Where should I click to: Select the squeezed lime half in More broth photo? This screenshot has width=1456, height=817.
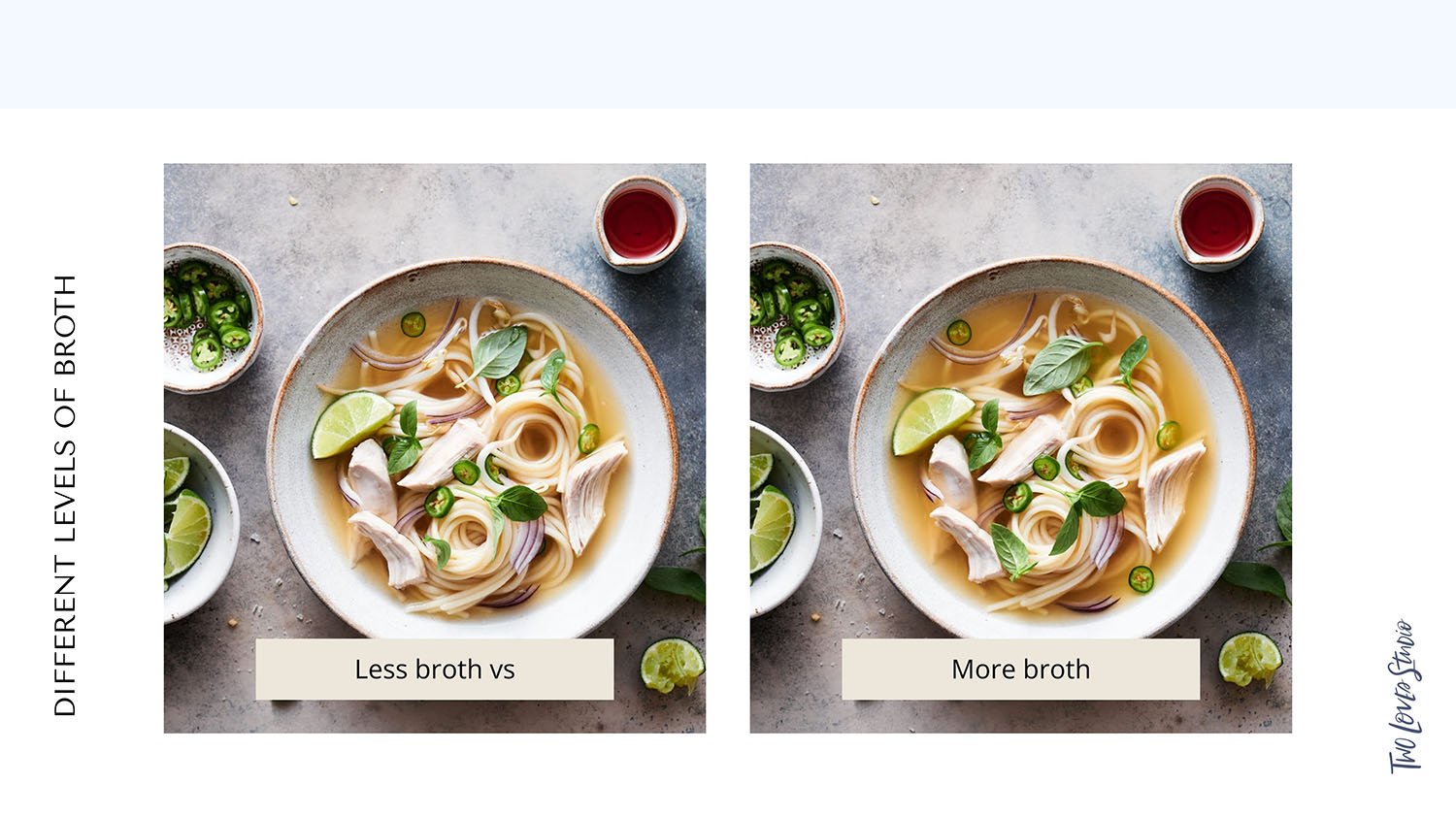(1250, 659)
